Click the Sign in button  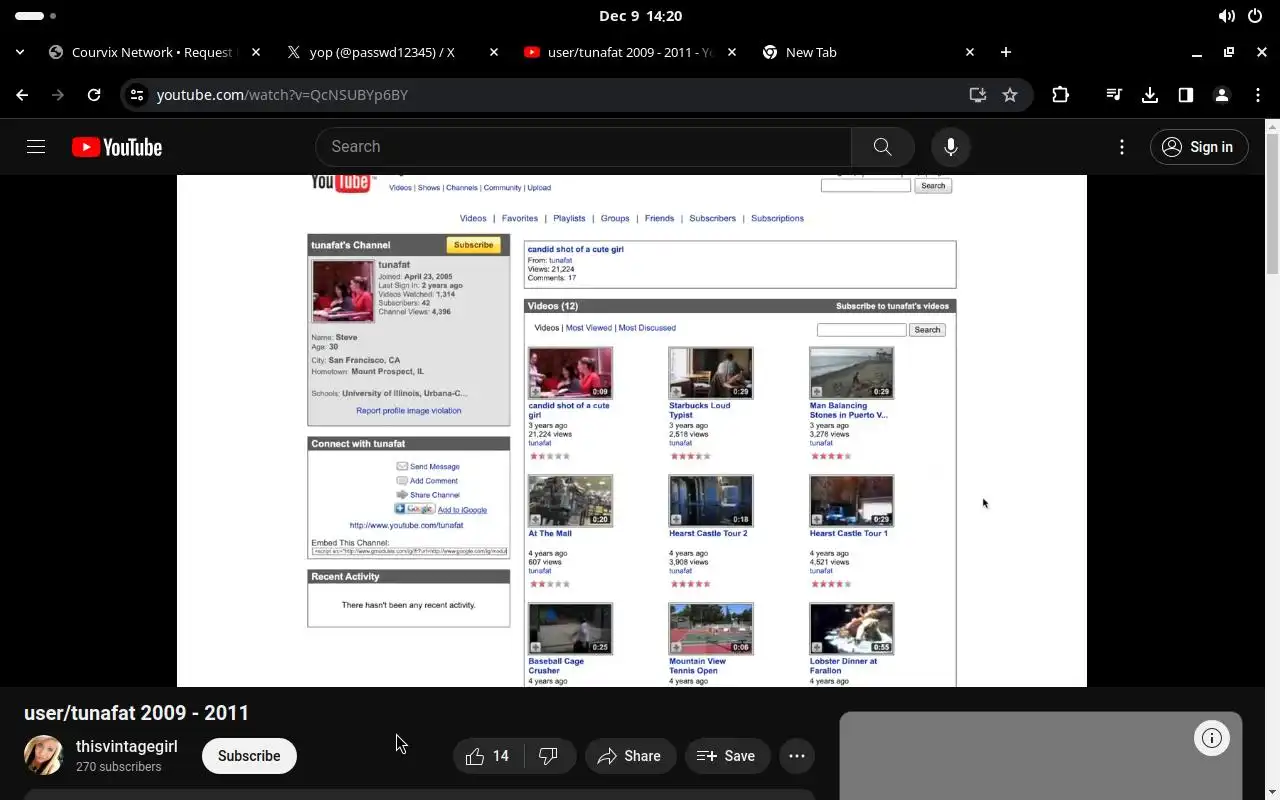[1199, 147]
